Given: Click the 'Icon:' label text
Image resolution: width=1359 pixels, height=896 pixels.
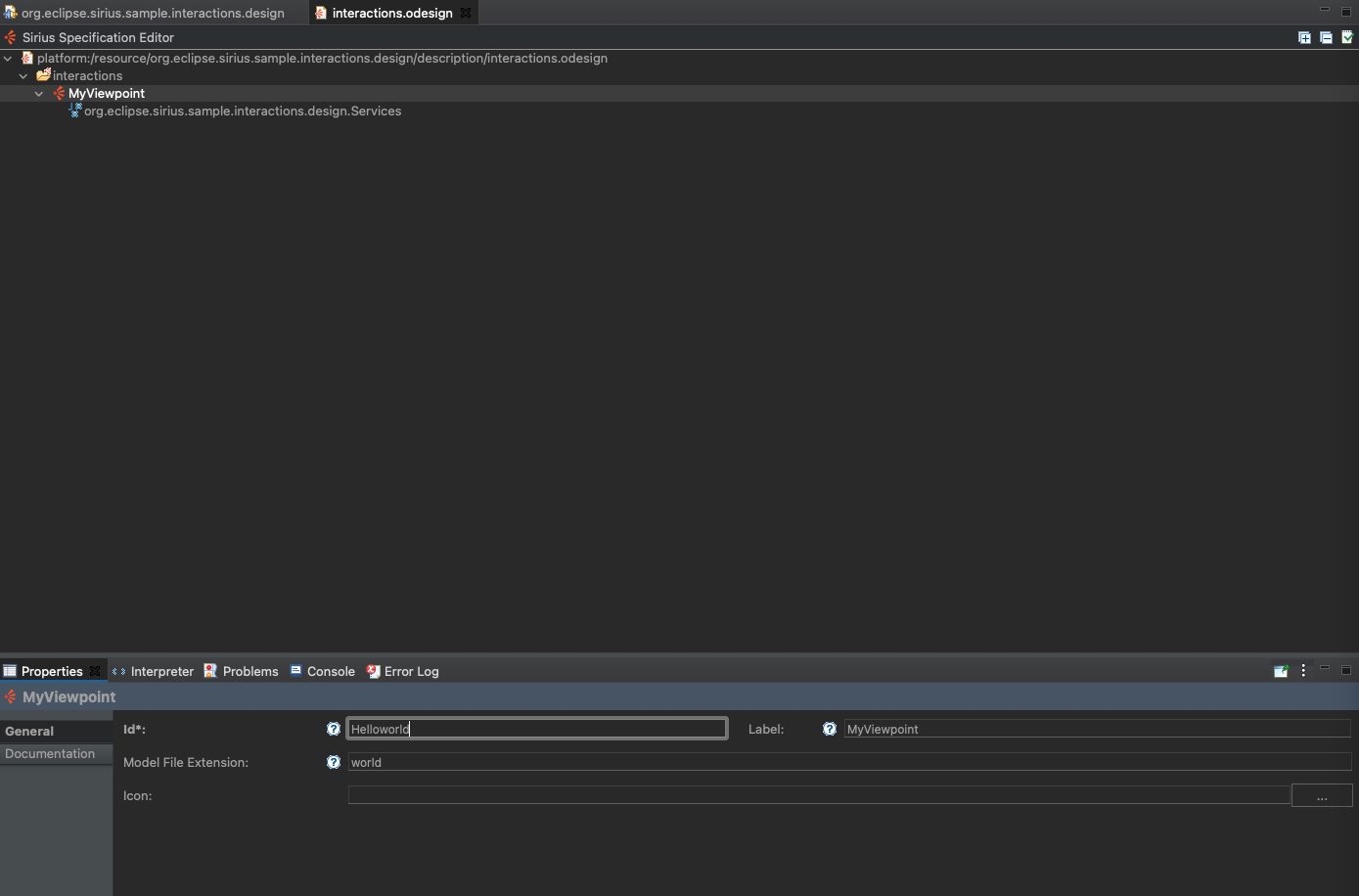Looking at the screenshot, I should pos(137,795).
